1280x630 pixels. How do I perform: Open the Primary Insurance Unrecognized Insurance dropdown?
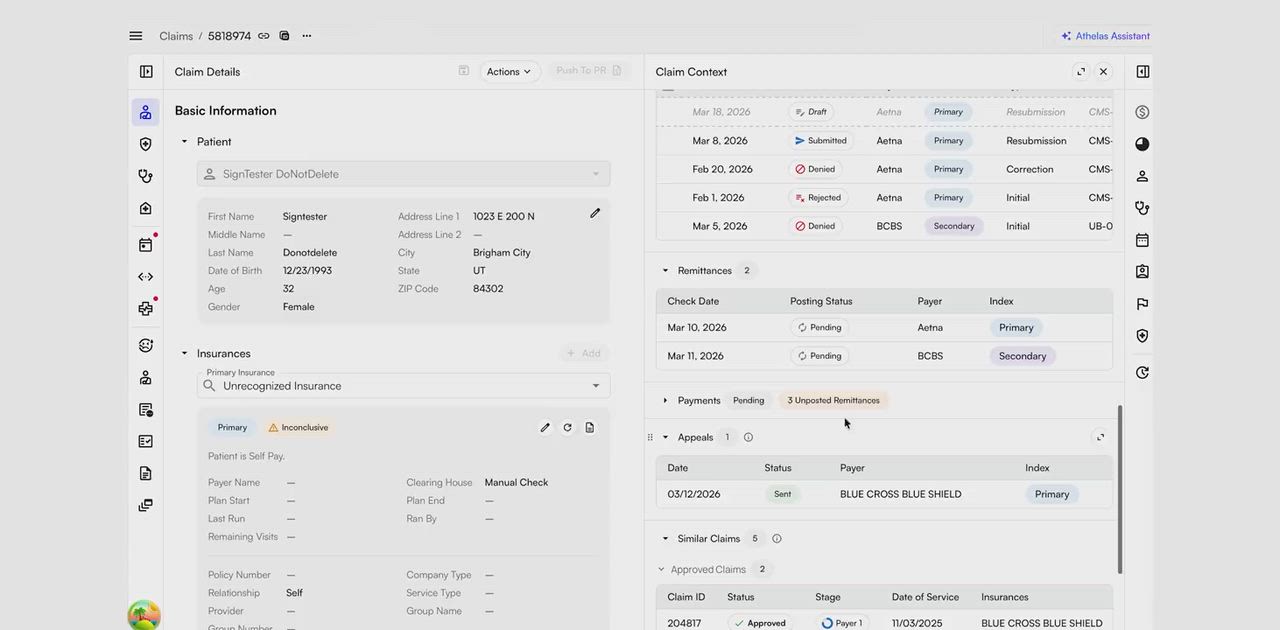pos(404,386)
